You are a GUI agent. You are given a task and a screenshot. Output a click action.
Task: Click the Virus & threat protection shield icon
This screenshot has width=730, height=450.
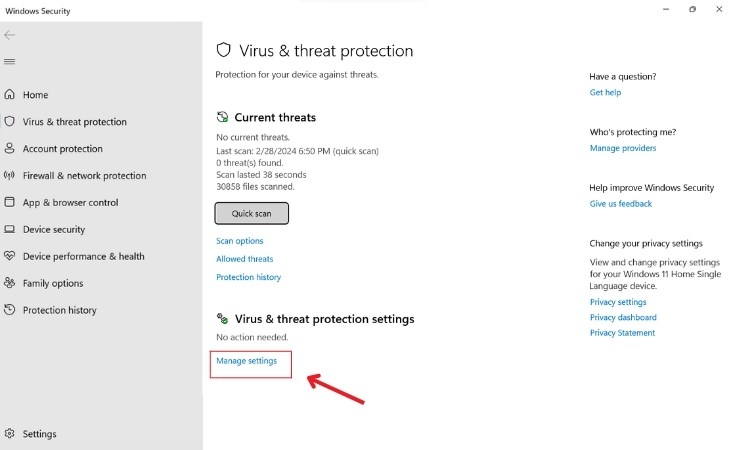pos(10,122)
